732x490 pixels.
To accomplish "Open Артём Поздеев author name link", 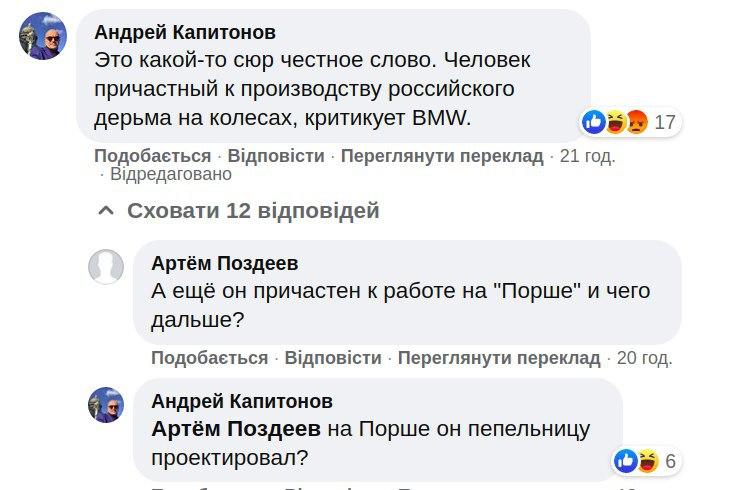I will coord(224,263).
